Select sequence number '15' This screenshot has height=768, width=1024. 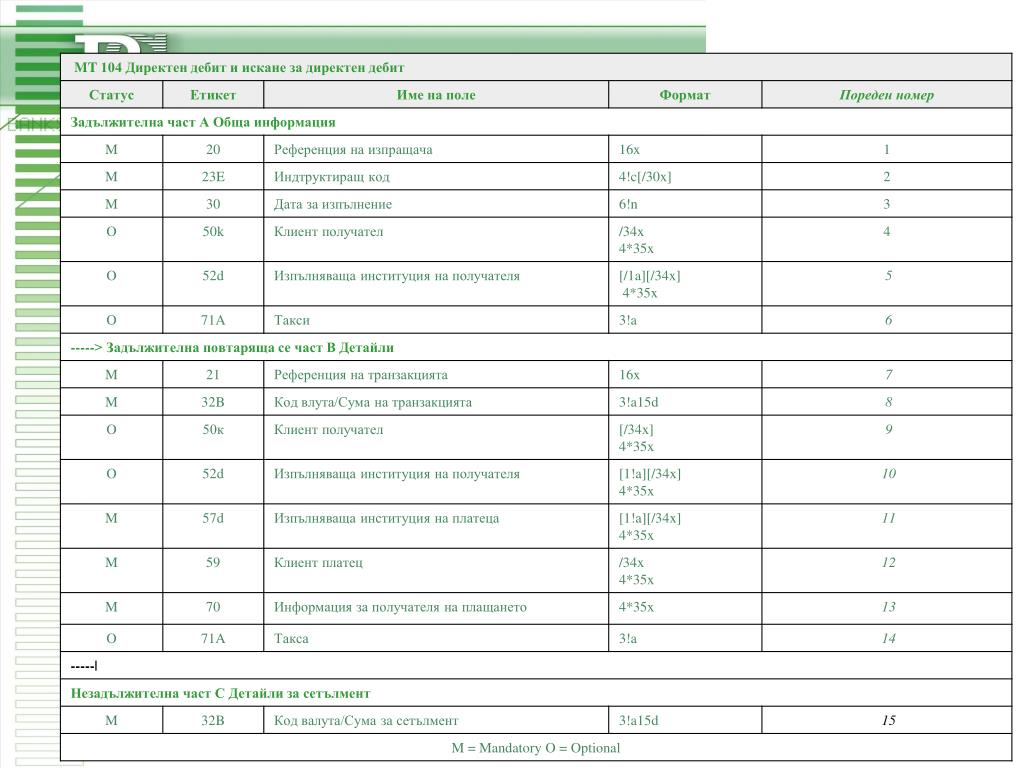pos(888,721)
